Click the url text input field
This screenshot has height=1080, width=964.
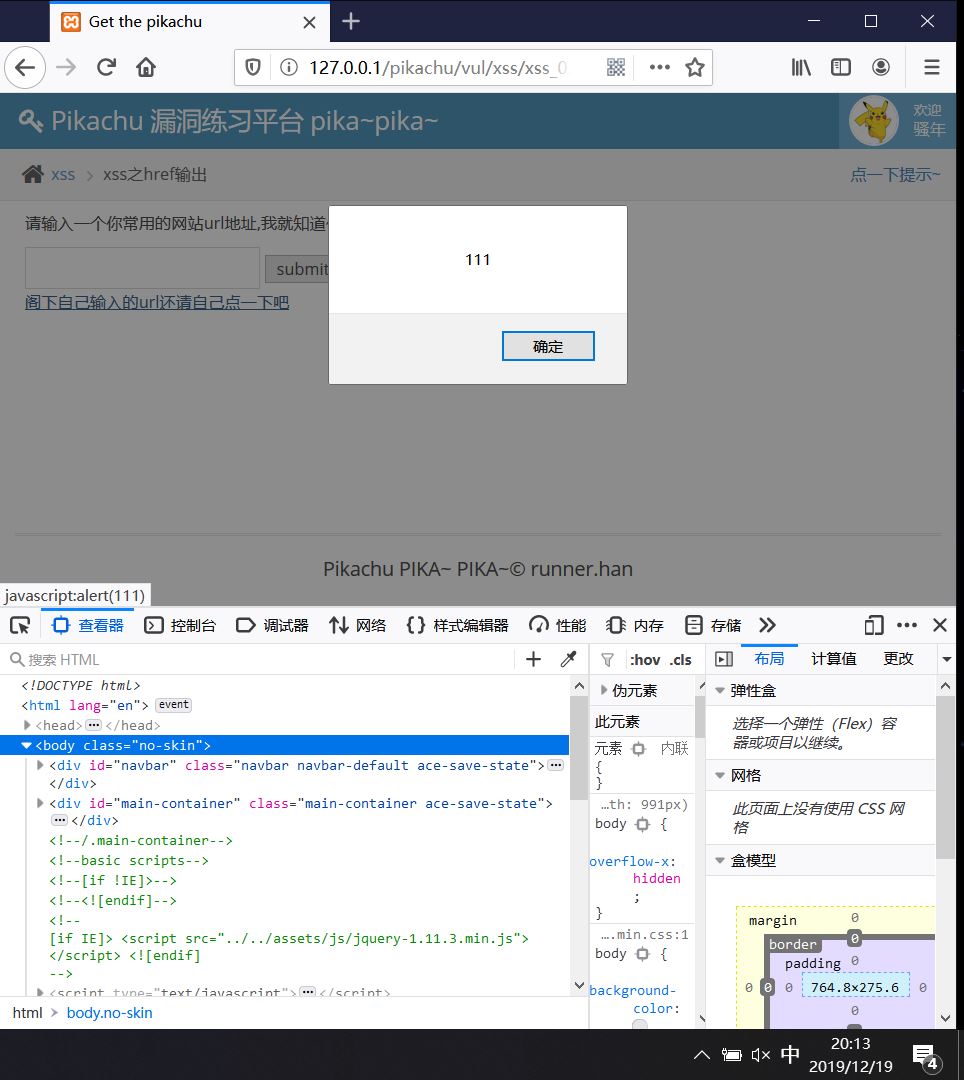coord(143,268)
